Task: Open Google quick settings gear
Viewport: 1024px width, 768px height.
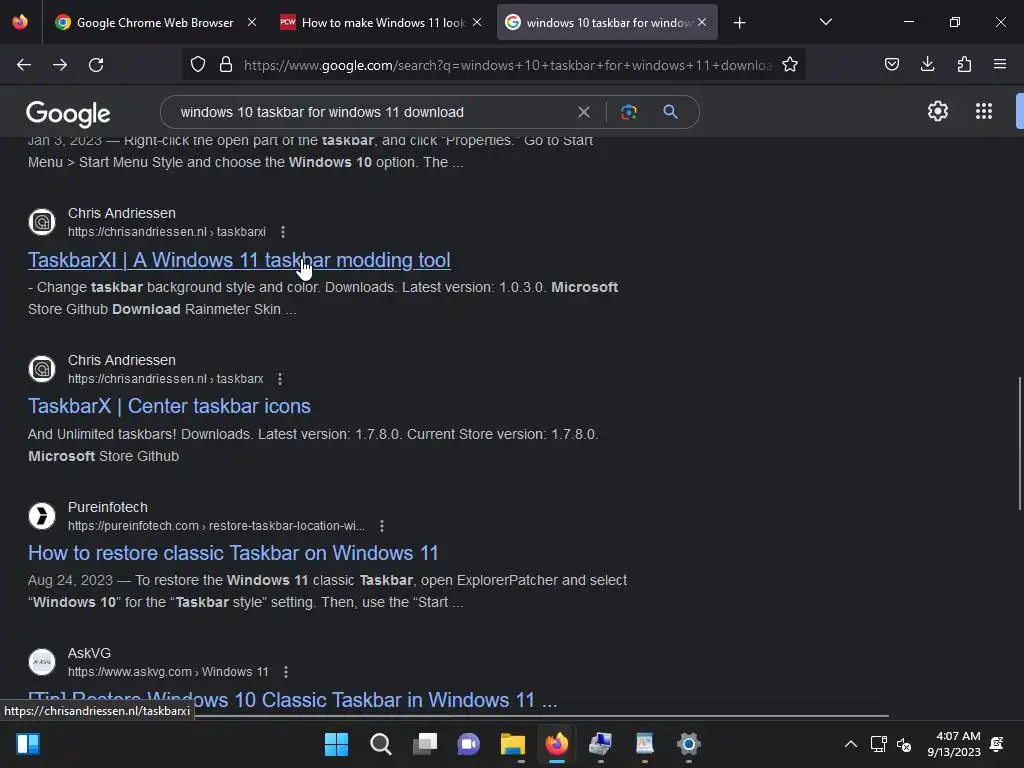Action: point(938,111)
